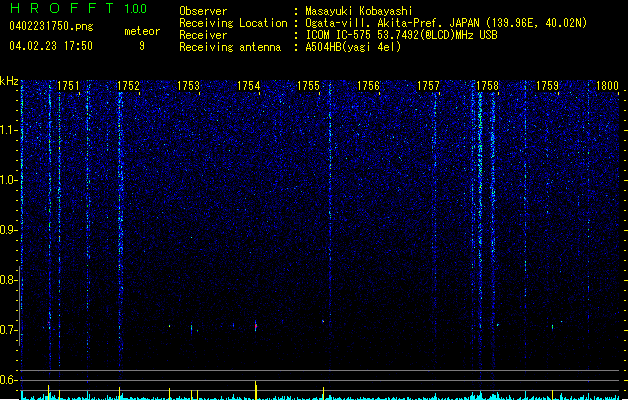Image resolution: width=629 pixels, height=400 pixels.
Task: Click the 1752 time marker
Action: point(128,86)
